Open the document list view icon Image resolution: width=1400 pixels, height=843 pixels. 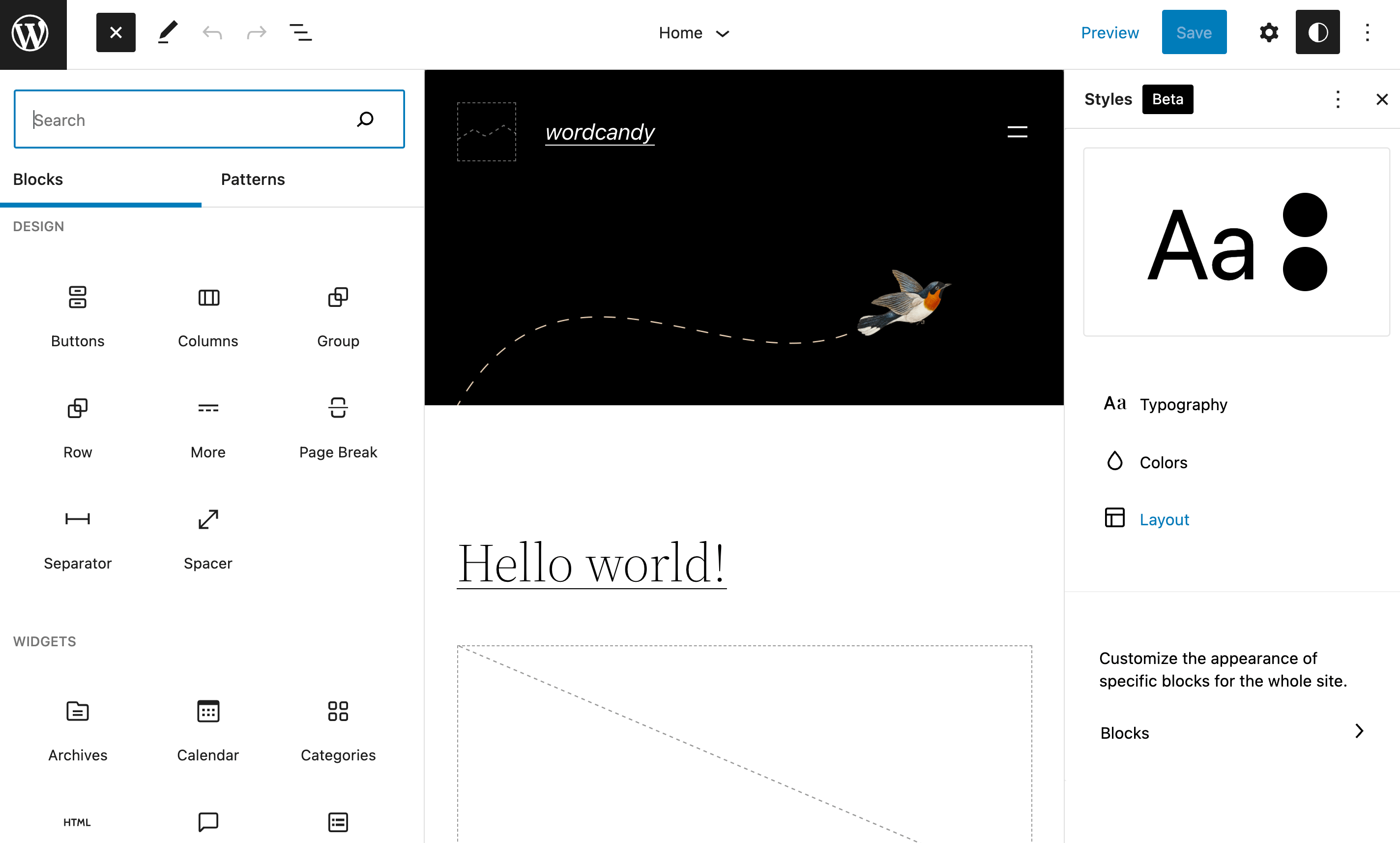click(x=301, y=32)
